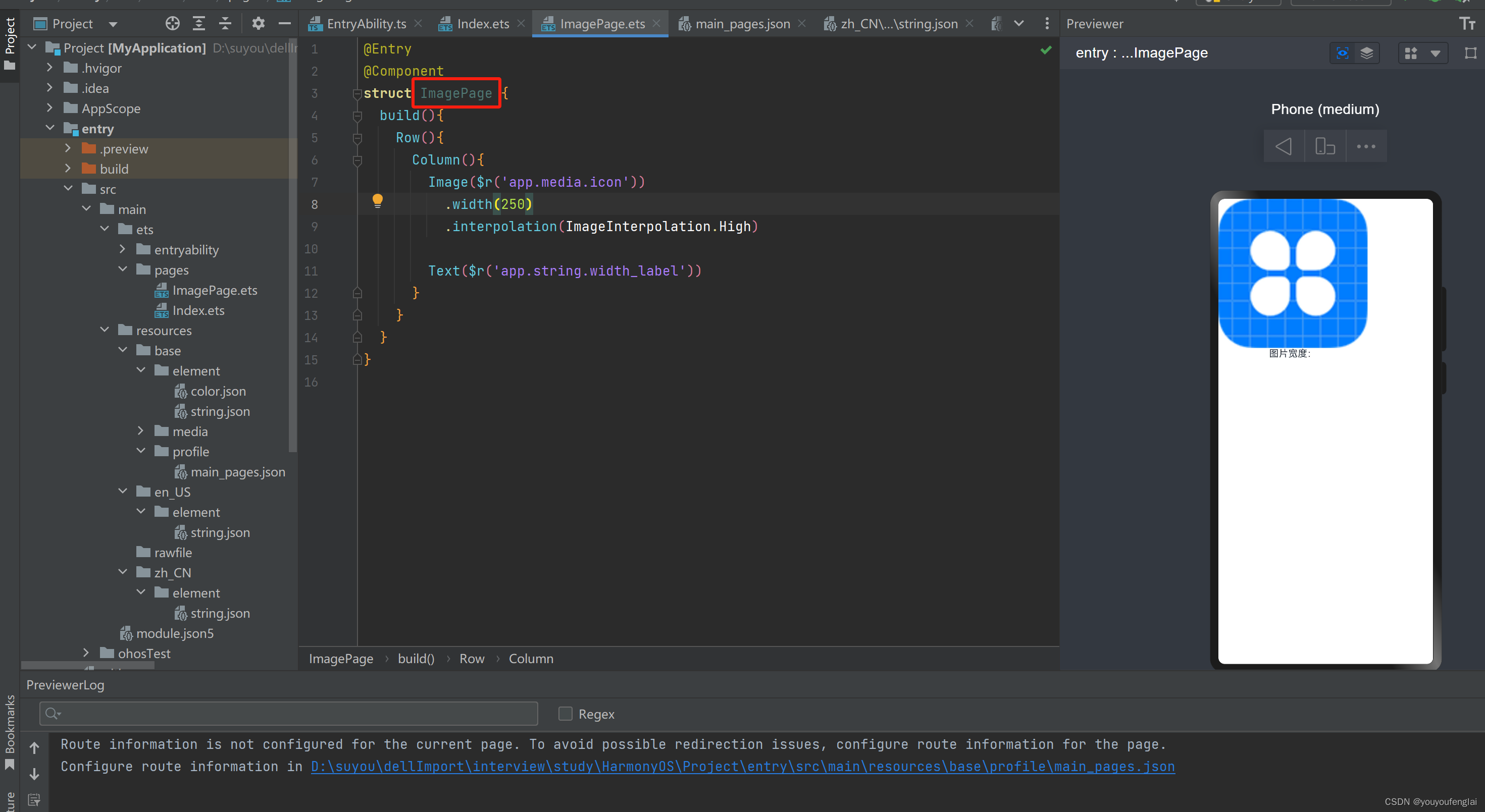Click the soft-wrap/filter icon below log arrows
This screenshot has height=812, width=1485.
[x=34, y=799]
